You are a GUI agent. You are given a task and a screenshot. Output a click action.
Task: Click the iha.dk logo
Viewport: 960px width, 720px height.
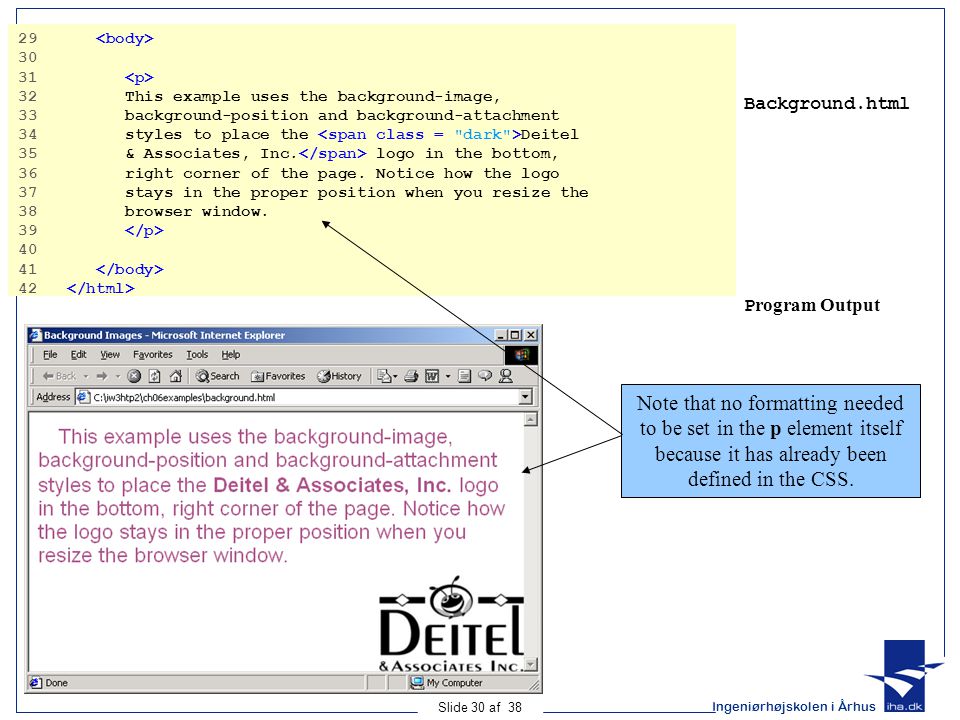[x=904, y=676]
